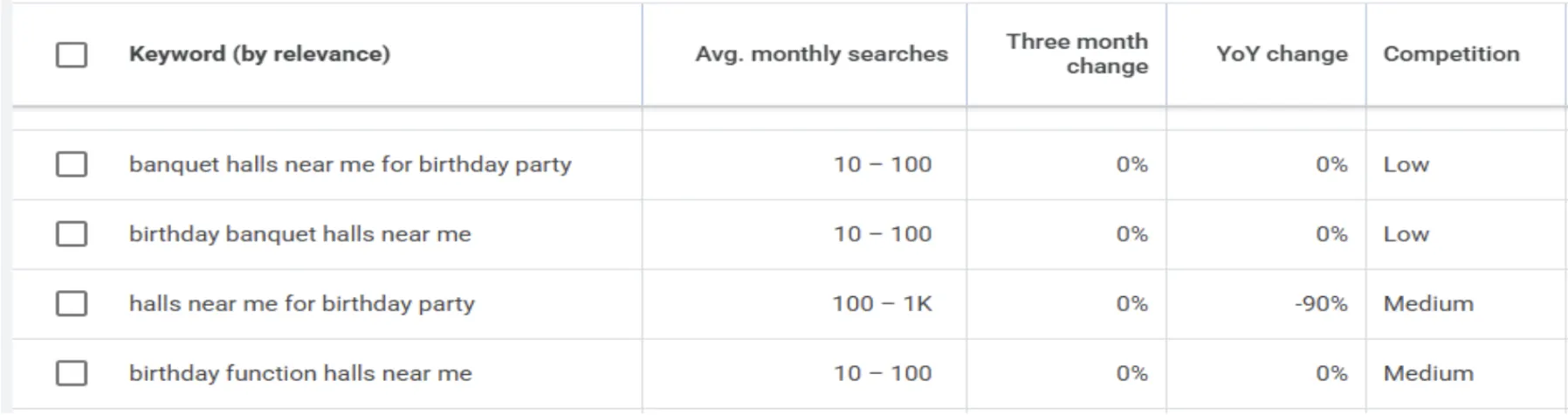Click the 100 – 1K monthly searches cell

pyautogui.click(x=882, y=304)
